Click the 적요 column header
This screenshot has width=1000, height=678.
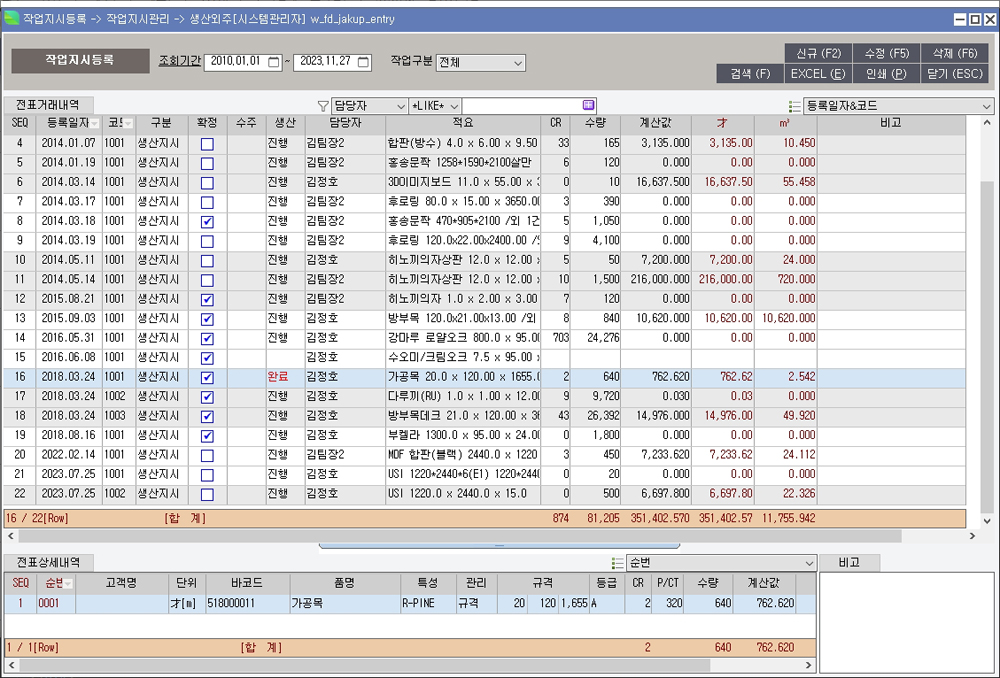pos(463,123)
